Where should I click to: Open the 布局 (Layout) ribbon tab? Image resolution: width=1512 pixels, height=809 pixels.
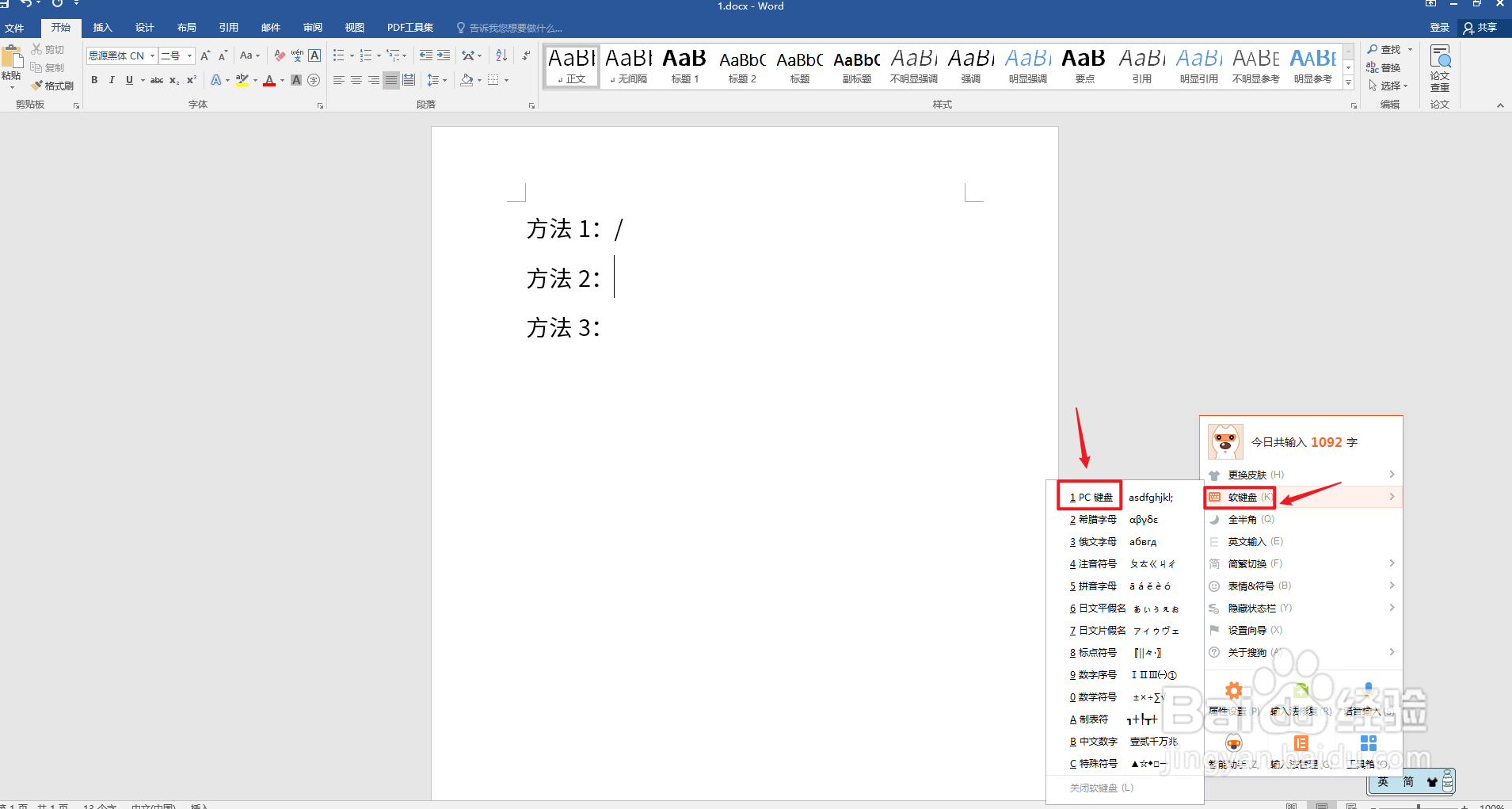(187, 28)
